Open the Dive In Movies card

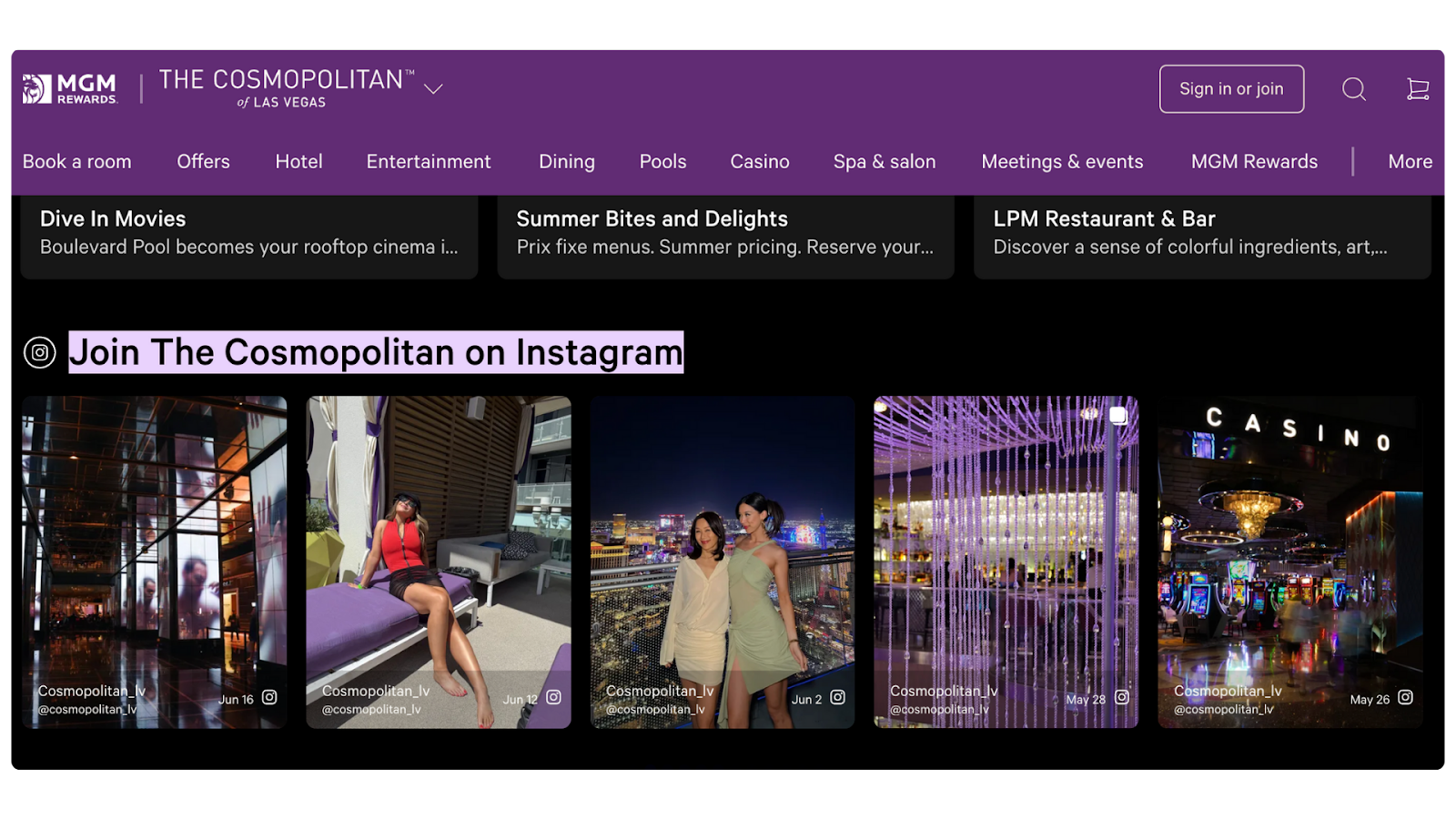[x=249, y=237]
